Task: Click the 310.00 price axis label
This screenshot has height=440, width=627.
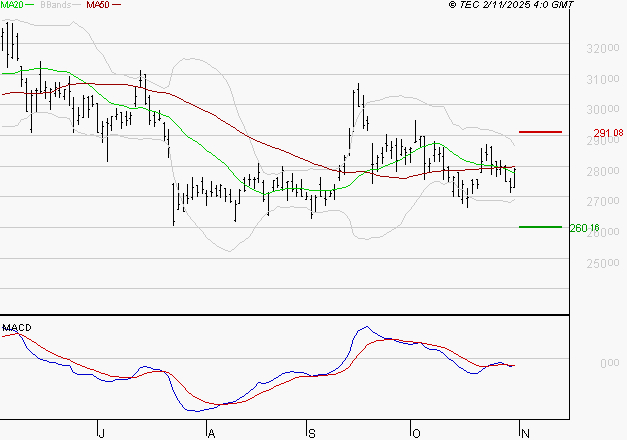Action: point(603,80)
